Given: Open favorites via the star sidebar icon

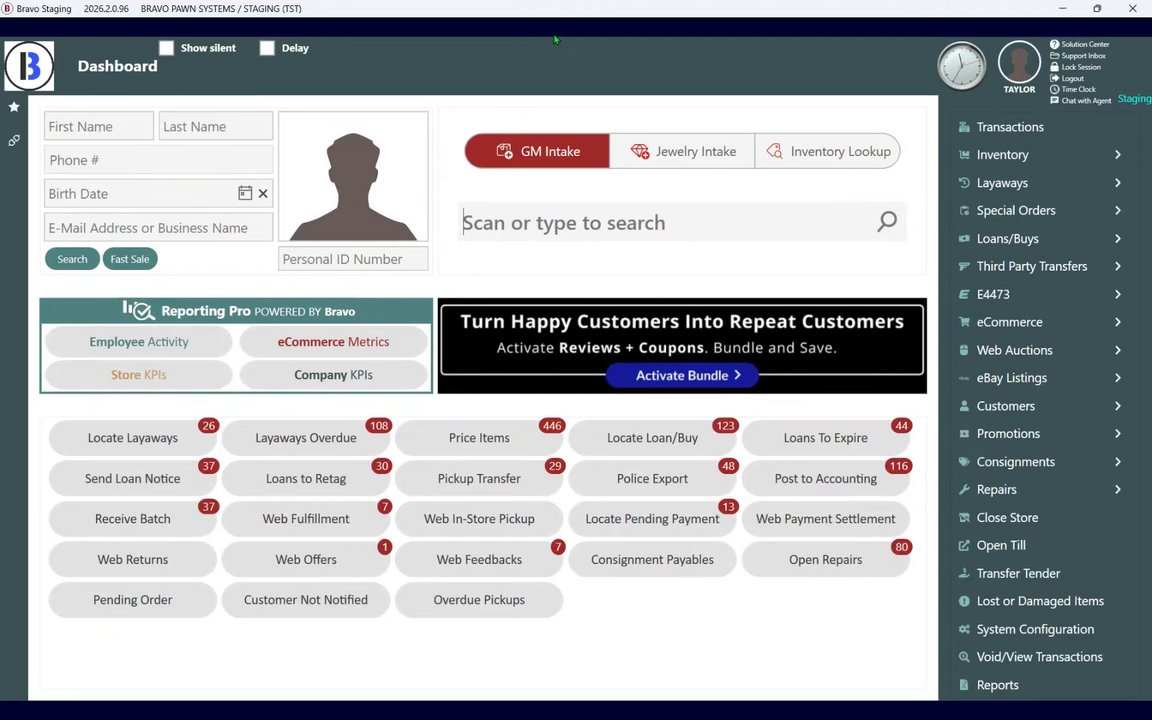Looking at the screenshot, I should point(14,107).
